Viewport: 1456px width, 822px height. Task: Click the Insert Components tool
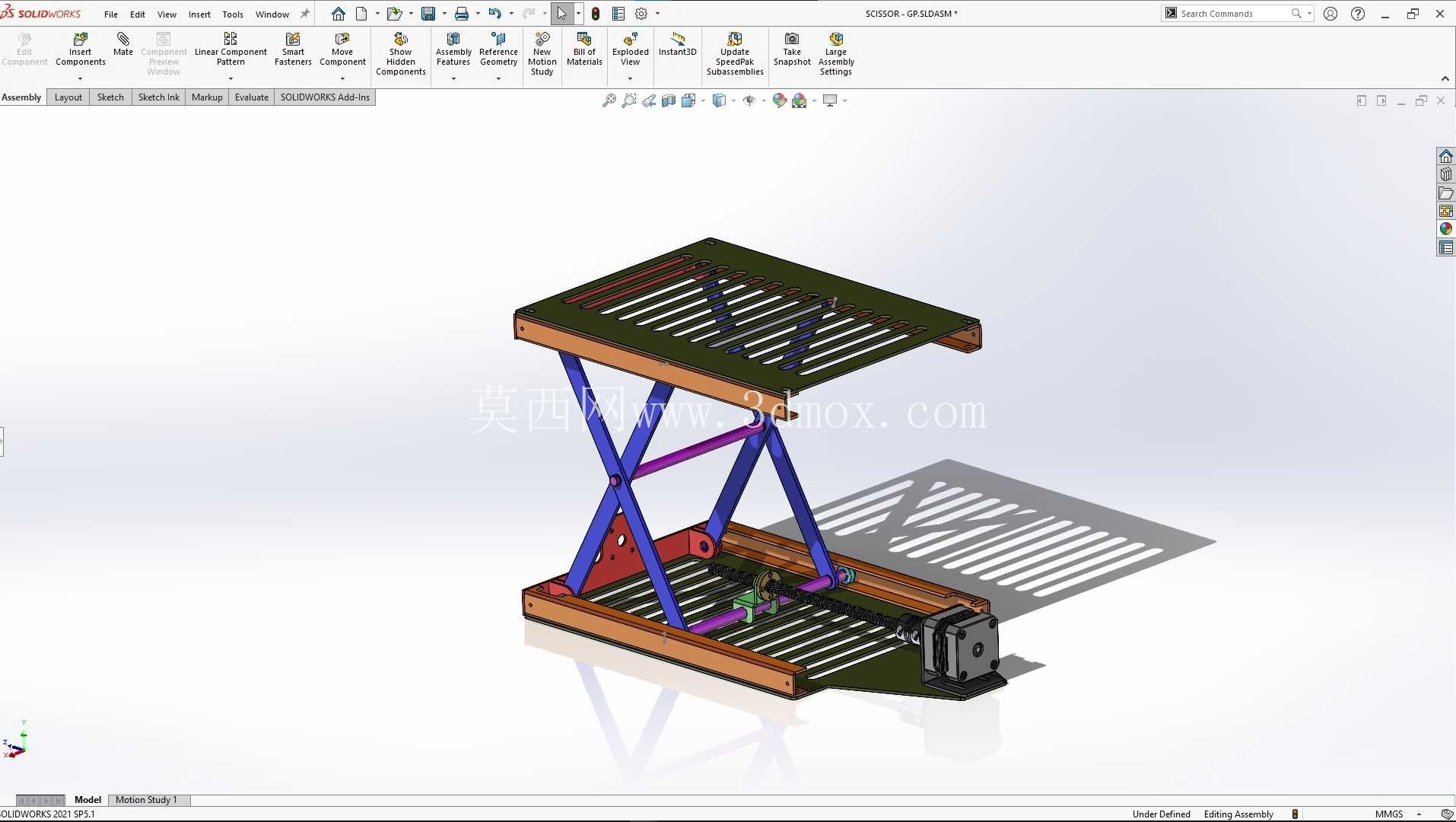tap(80, 49)
